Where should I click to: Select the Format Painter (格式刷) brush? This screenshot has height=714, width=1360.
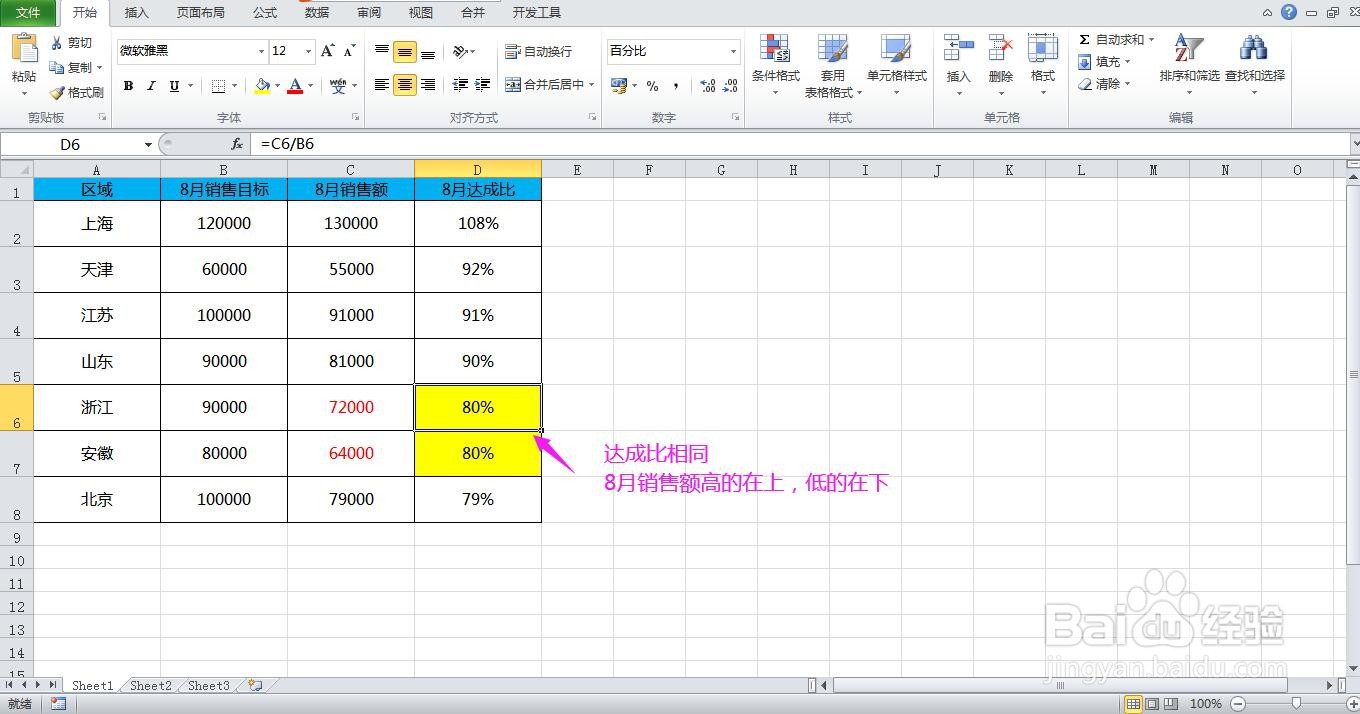(x=57, y=92)
